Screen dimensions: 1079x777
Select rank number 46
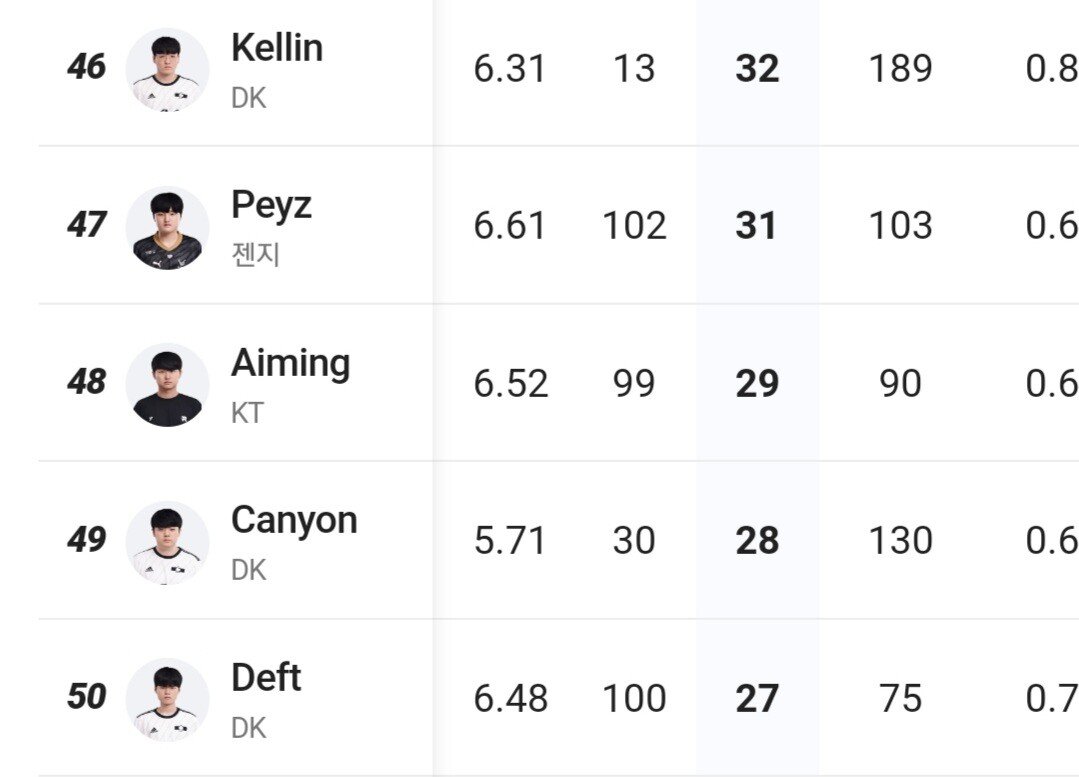[x=86, y=67]
